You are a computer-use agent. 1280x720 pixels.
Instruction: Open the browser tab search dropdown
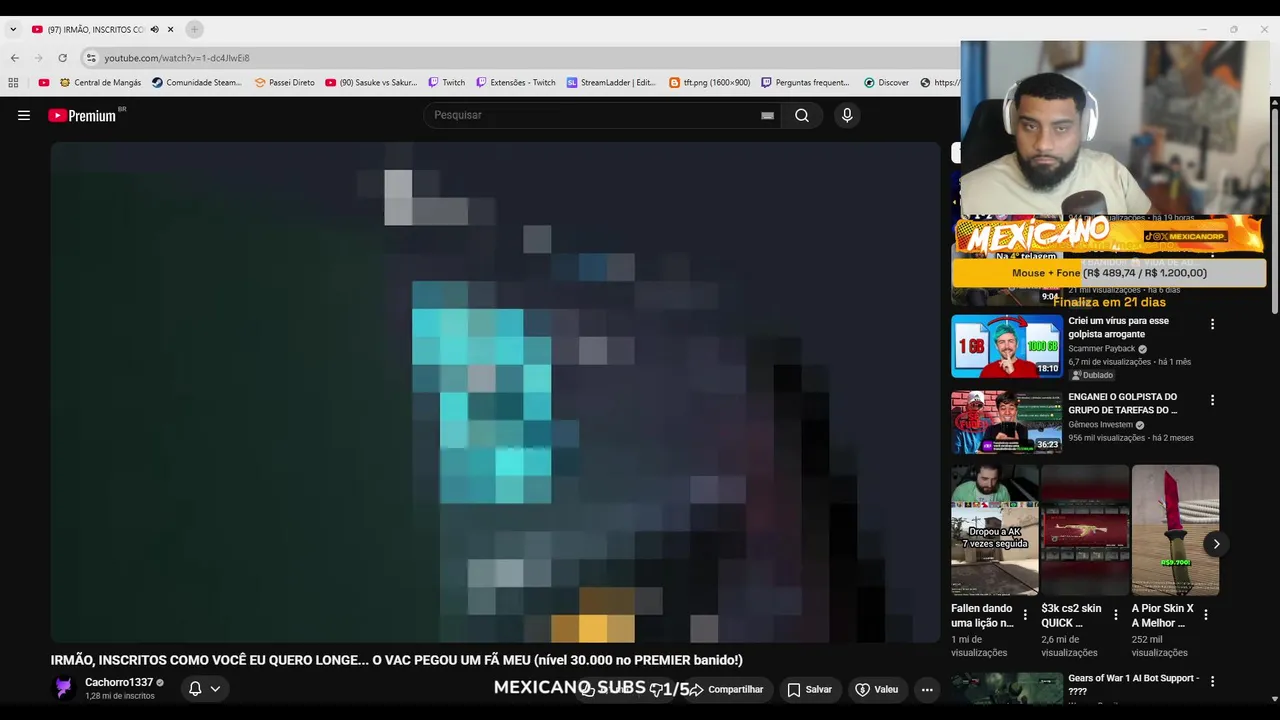tap(13, 29)
